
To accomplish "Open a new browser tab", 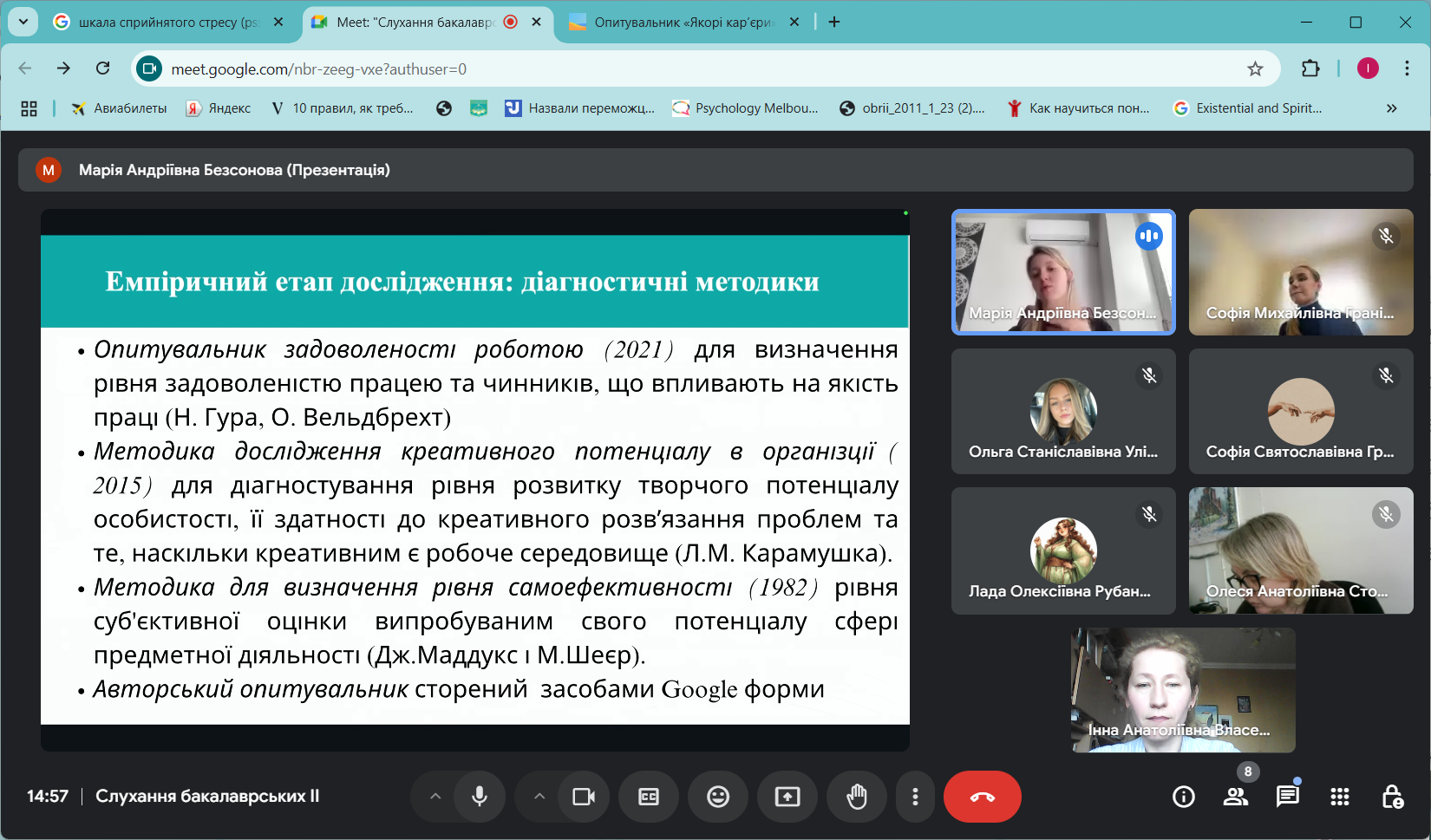I will pos(834,22).
